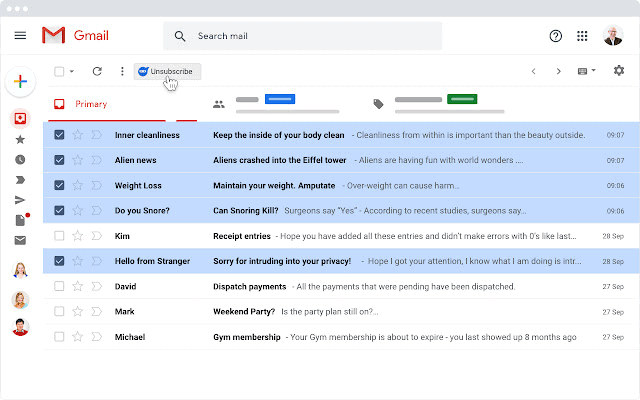Switch to the Primary tab
This screenshot has width=640, height=400.
tap(90, 104)
